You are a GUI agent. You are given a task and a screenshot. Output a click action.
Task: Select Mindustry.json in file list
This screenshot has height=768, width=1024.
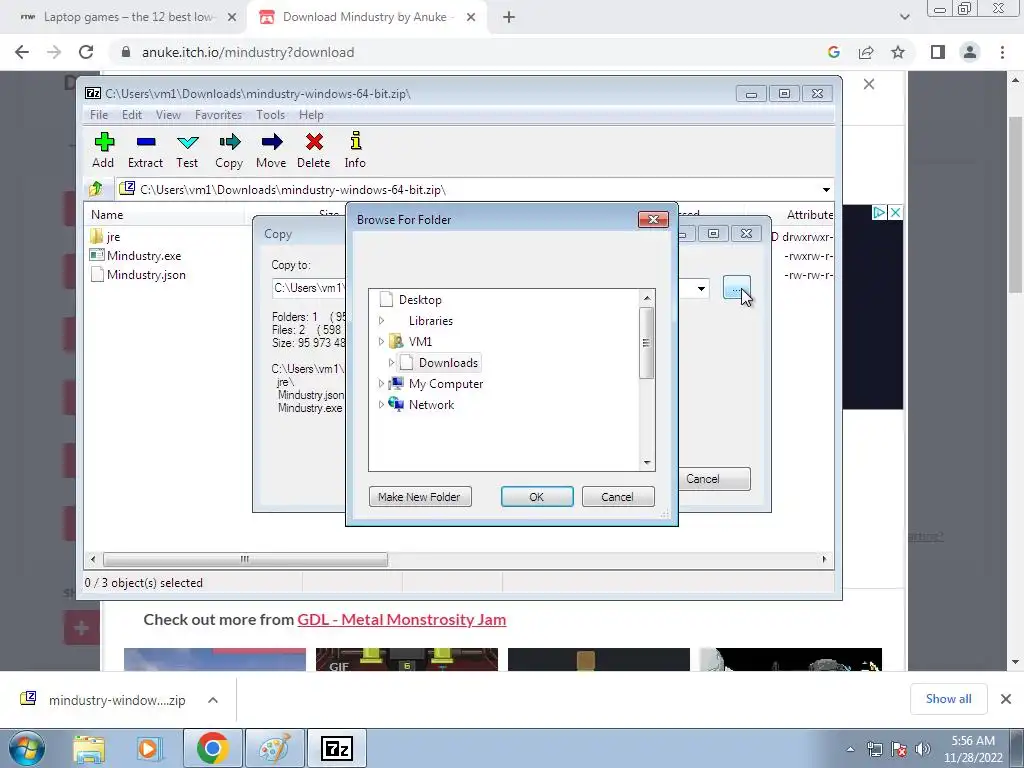click(138, 274)
